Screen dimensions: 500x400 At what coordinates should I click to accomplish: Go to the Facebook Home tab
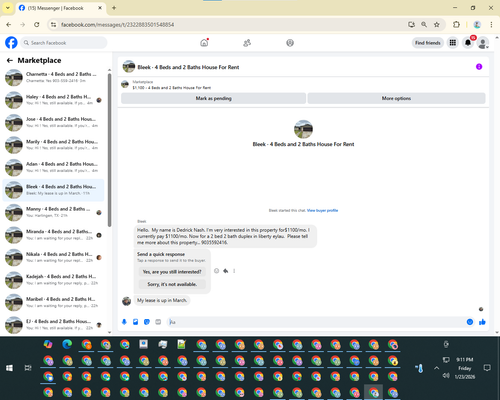tap(204, 43)
